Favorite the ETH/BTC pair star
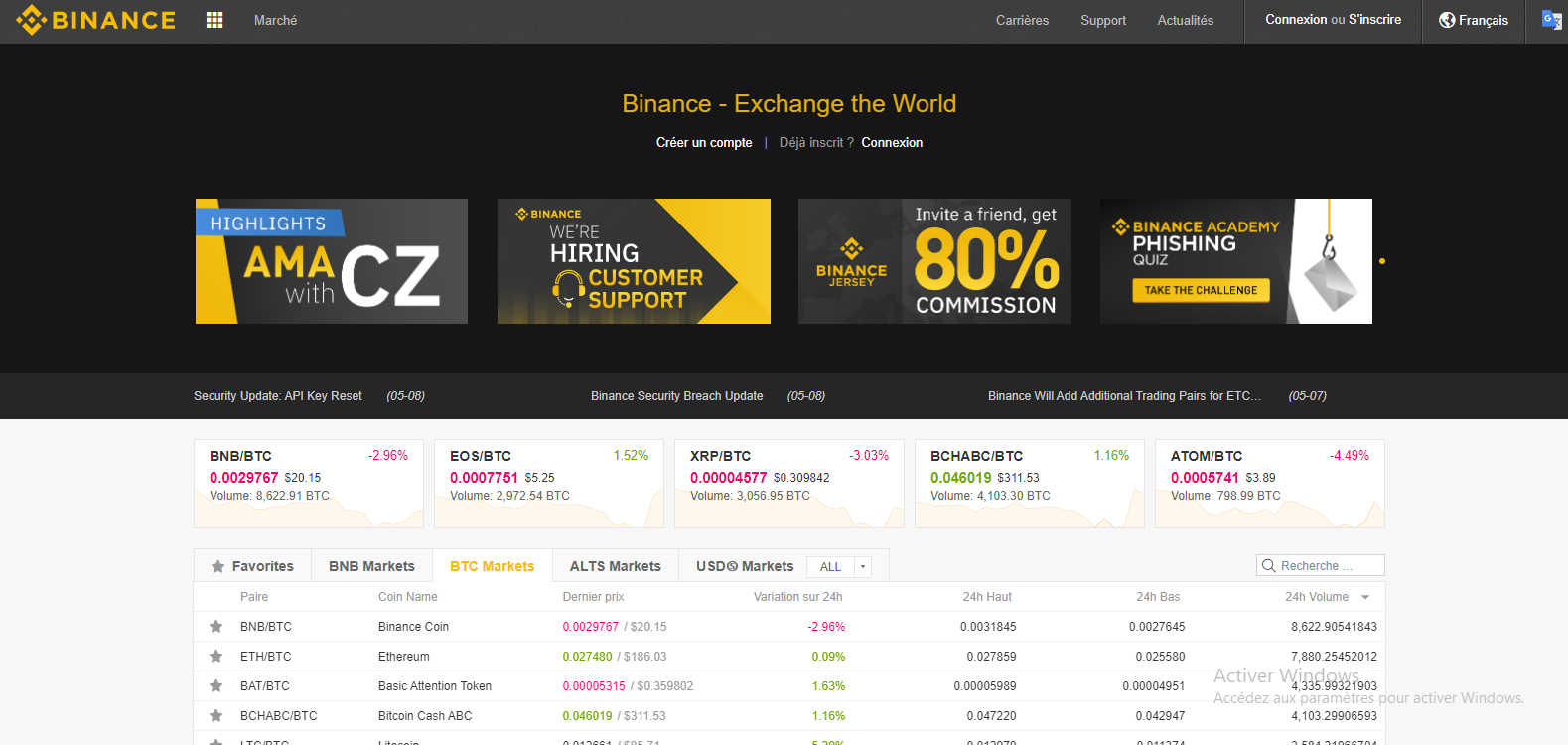 [x=215, y=657]
